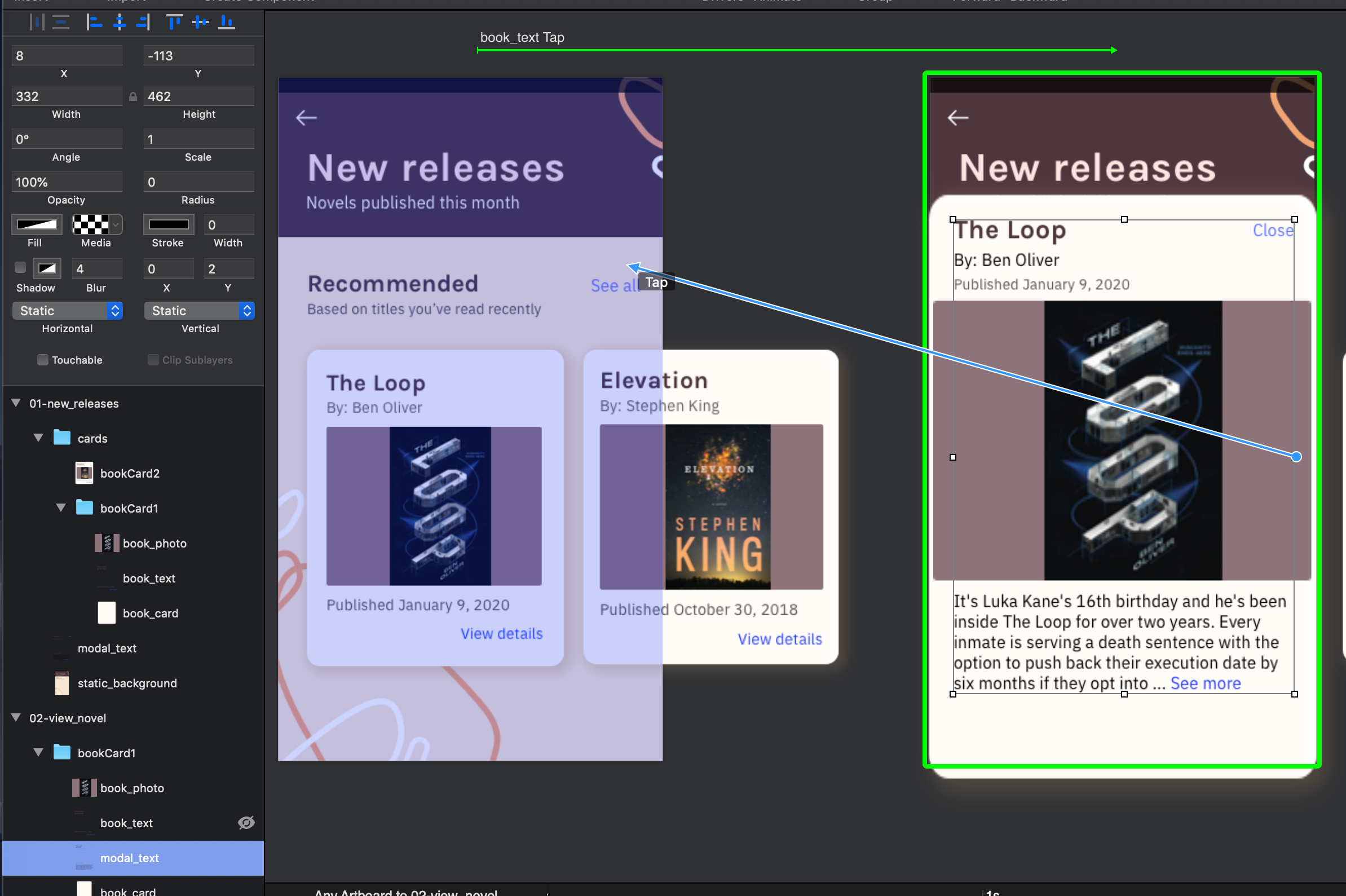This screenshot has height=896, width=1346.
Task: Click the align horizontal centers icon
Action: coord(120,23)
